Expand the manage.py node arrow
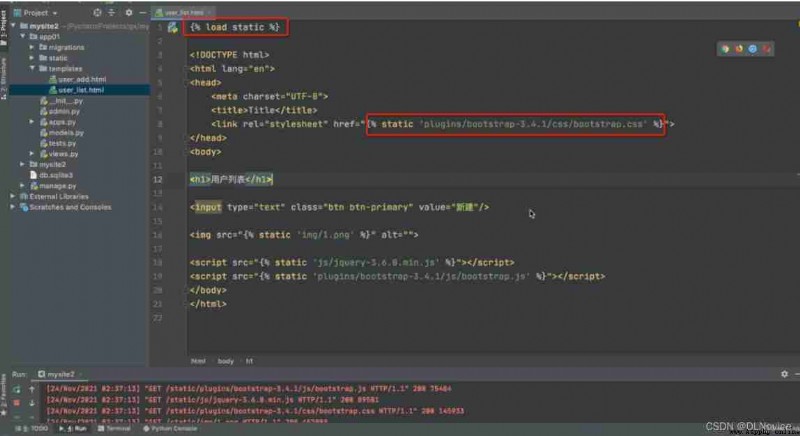This screenshot has width=800, height=436. [22, 186]
